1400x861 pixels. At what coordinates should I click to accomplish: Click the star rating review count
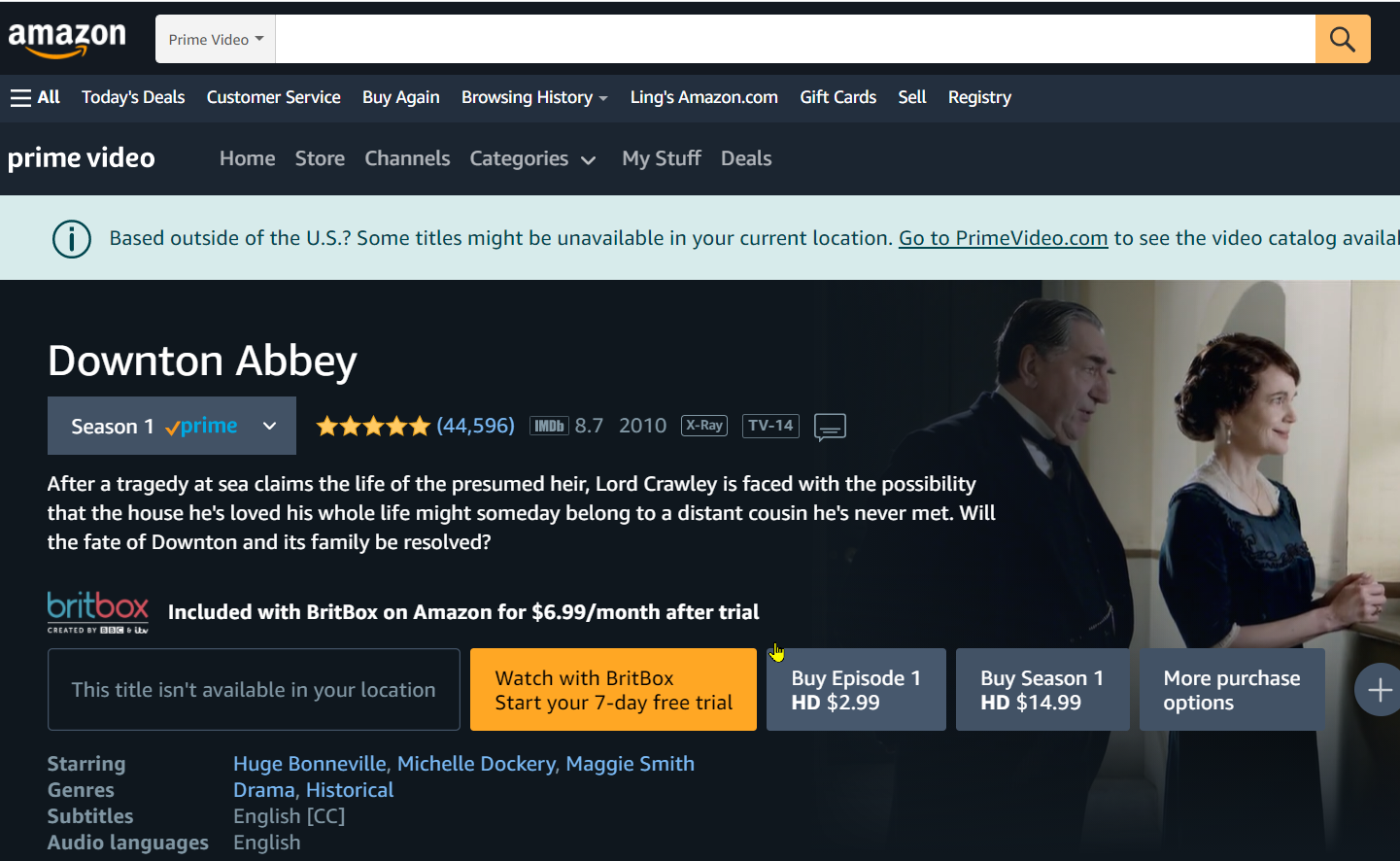coord(475,426)
